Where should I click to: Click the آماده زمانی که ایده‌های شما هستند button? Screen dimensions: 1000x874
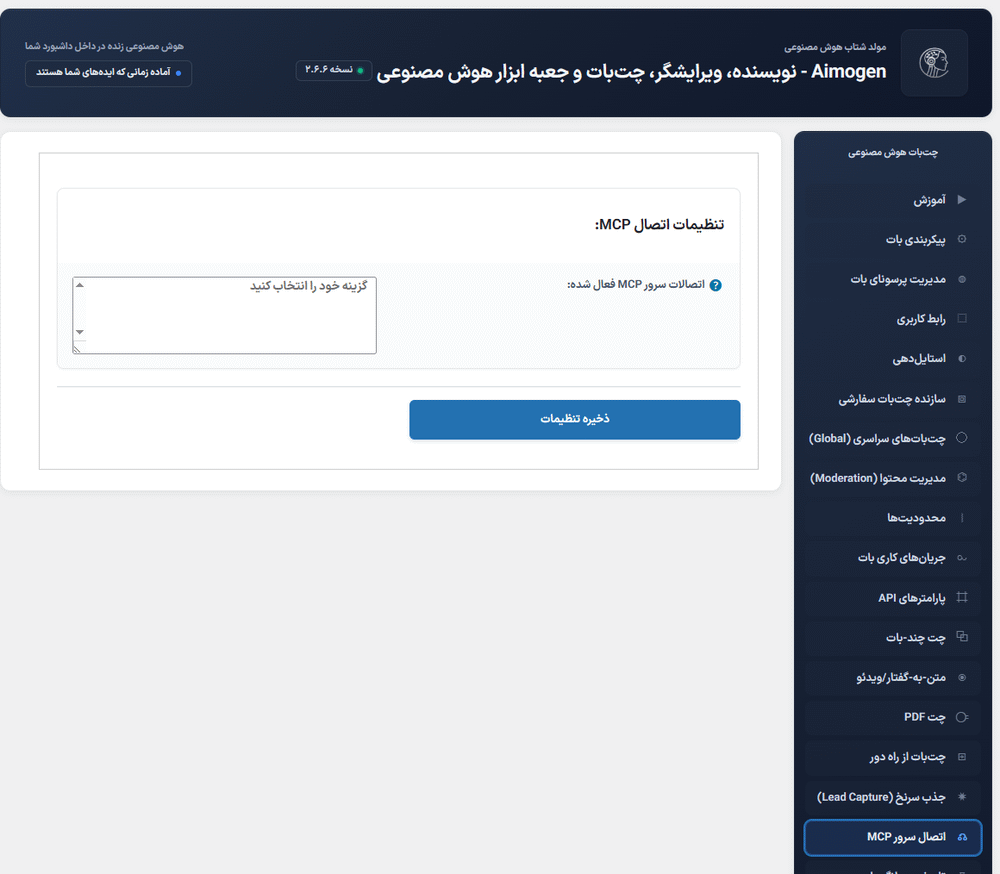108,73
